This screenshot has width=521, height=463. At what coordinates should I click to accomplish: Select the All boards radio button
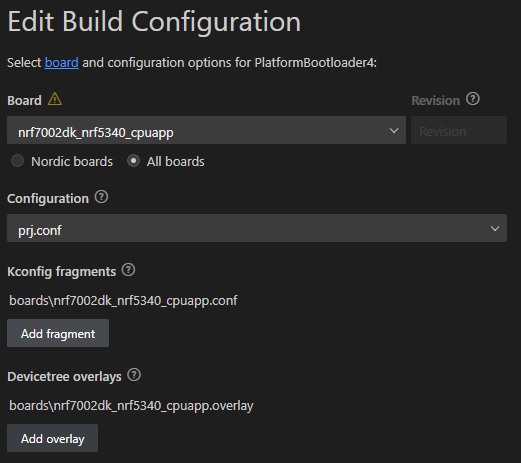[133, 161]
